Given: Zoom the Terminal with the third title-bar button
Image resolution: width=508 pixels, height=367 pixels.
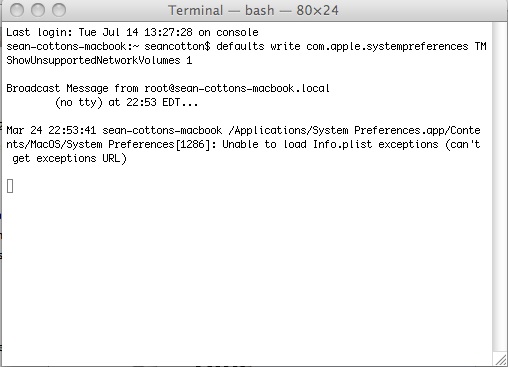Looking at the screenshot, I should point(59,10).
